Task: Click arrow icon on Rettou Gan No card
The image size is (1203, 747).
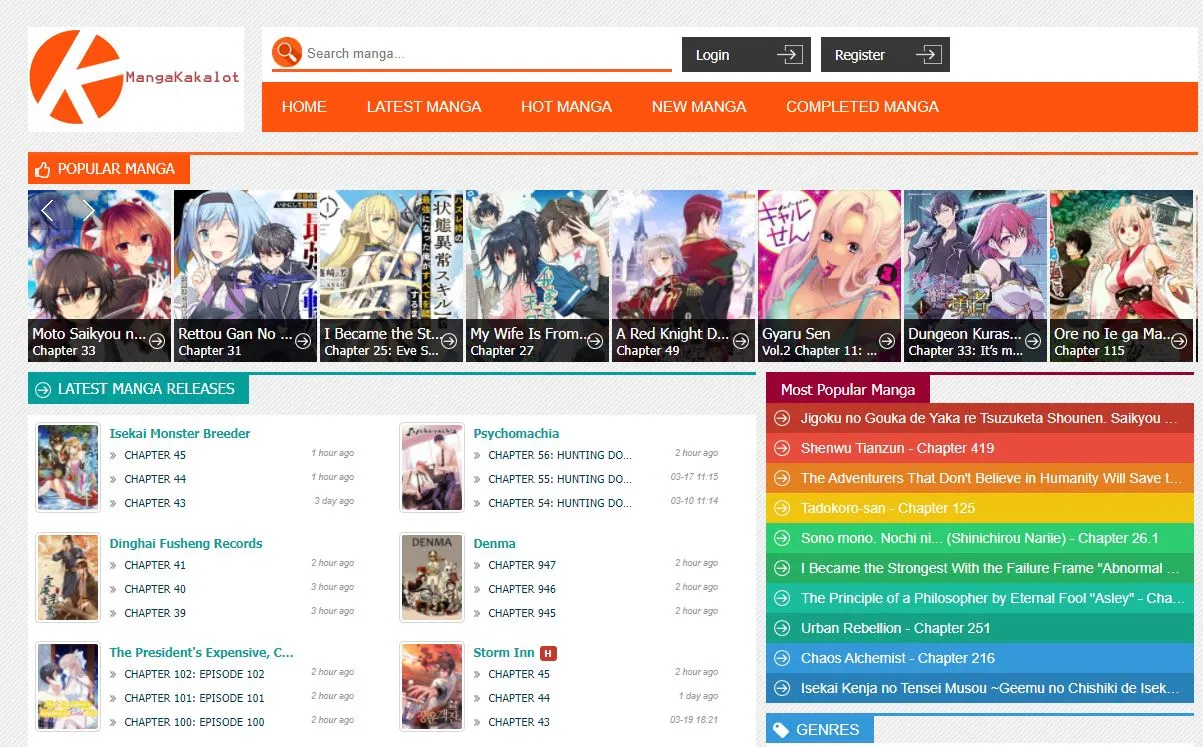Action: pos(303,341)
